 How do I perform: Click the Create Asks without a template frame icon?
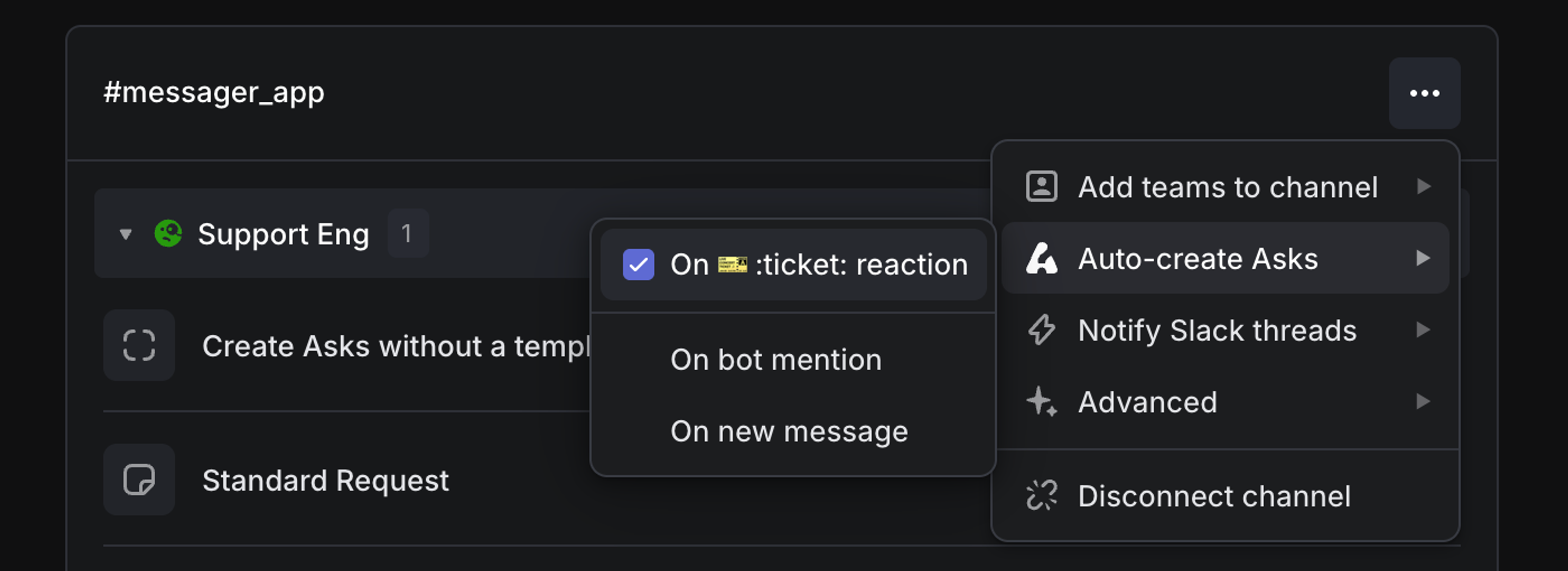139,345
